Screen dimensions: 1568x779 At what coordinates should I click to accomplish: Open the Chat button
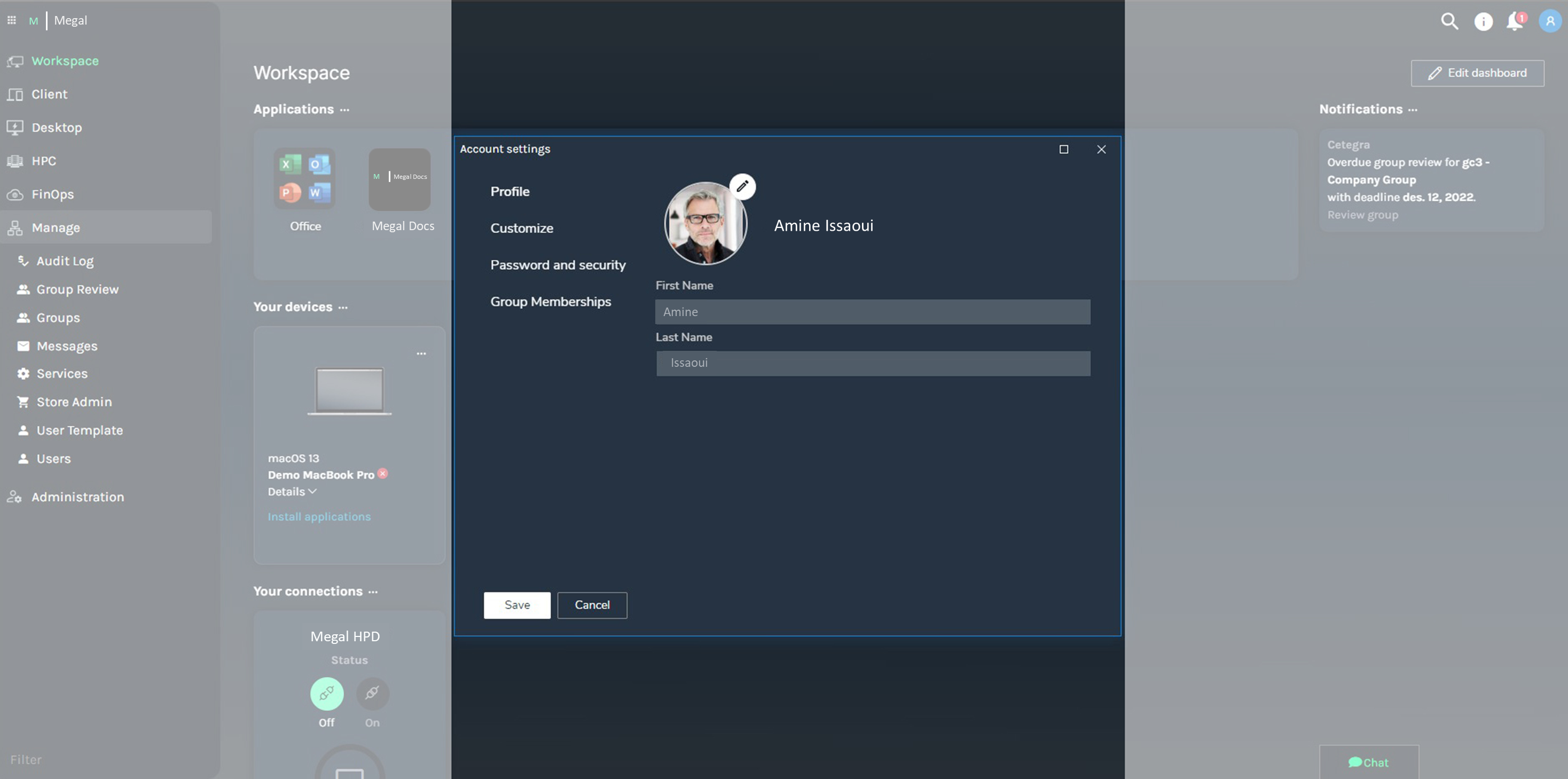coord(1368,762)
